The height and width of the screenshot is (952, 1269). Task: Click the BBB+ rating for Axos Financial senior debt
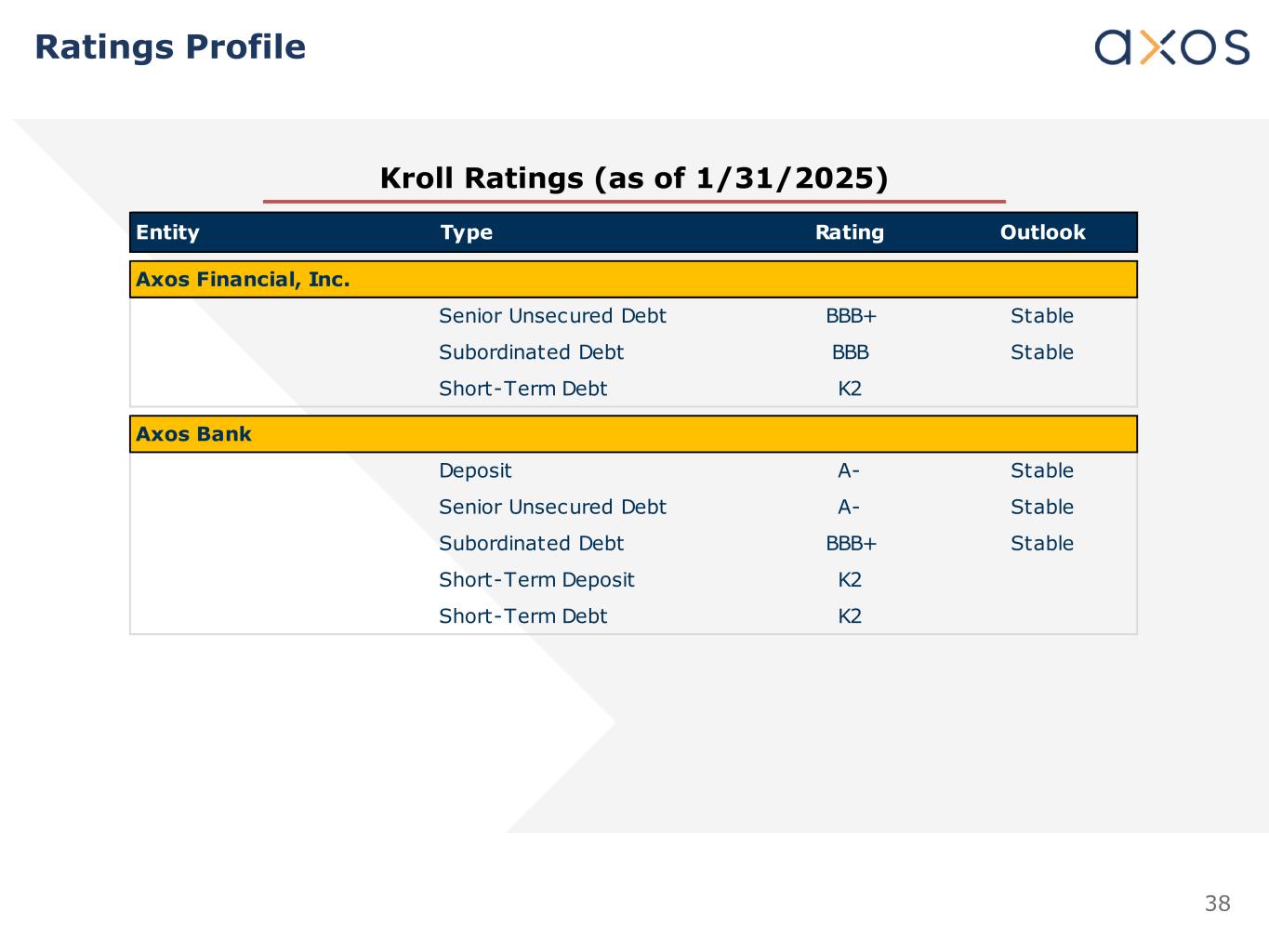[x=851, y=316]
